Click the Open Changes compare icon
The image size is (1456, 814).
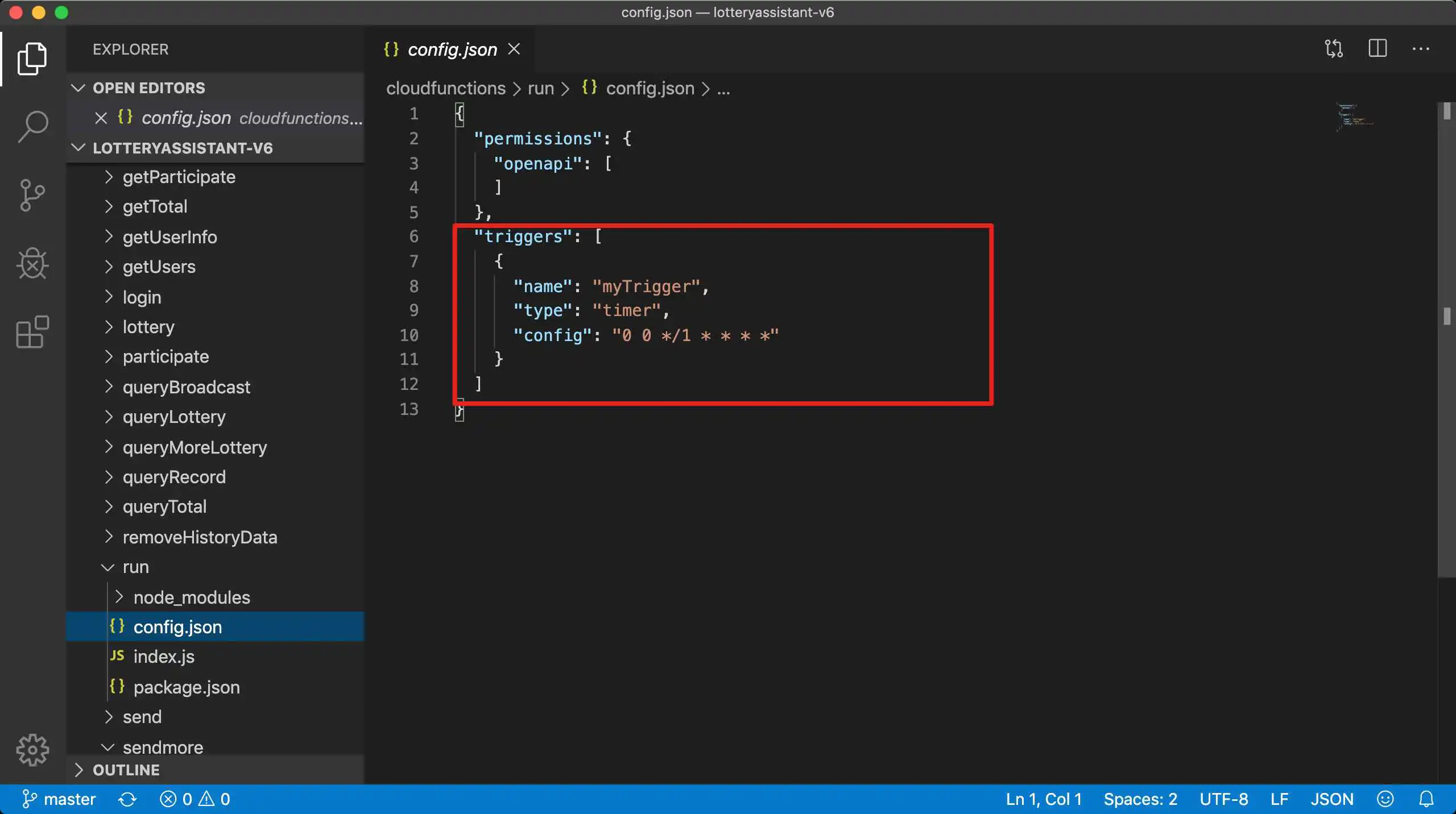pyautogui.click(x=1334, y=49)
